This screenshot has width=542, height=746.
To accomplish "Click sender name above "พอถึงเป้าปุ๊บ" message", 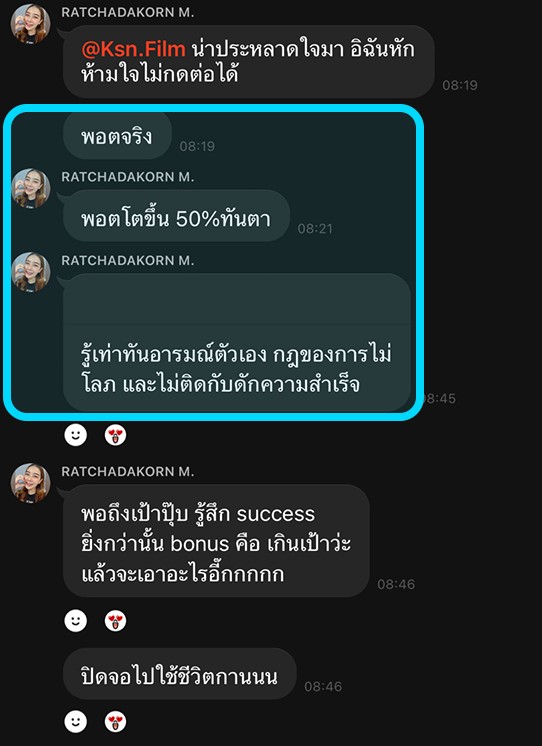I will [x=128, y=471].
